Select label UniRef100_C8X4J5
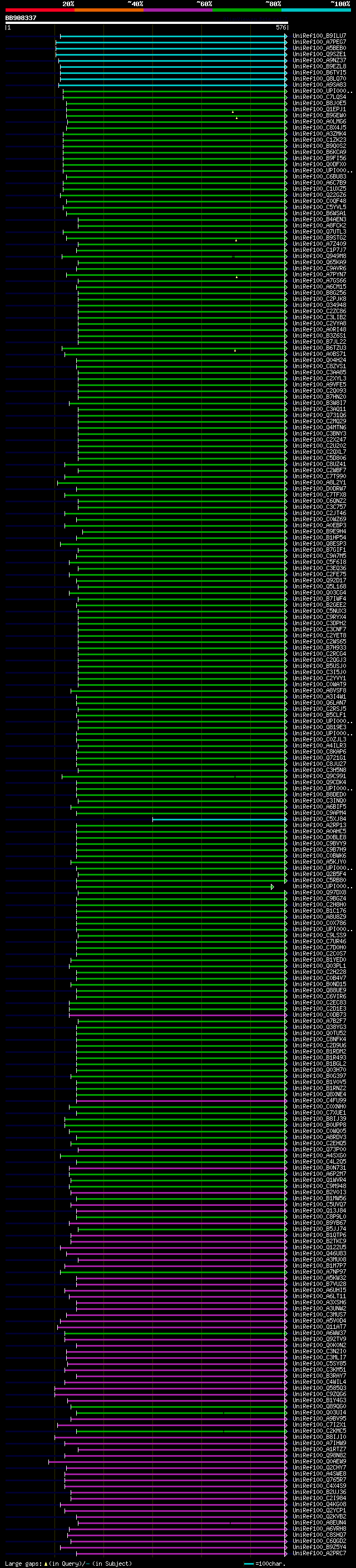356x1568 pixels. pos(319,128)
